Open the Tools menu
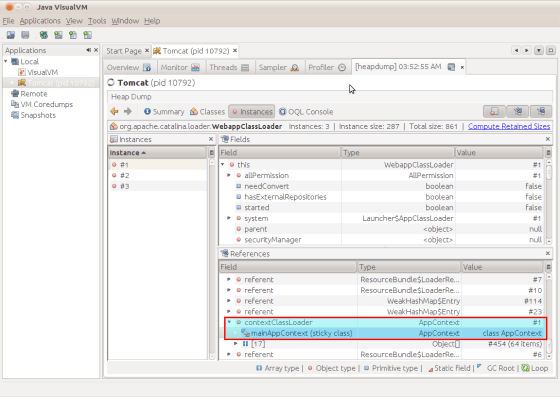 coord(97,21)
